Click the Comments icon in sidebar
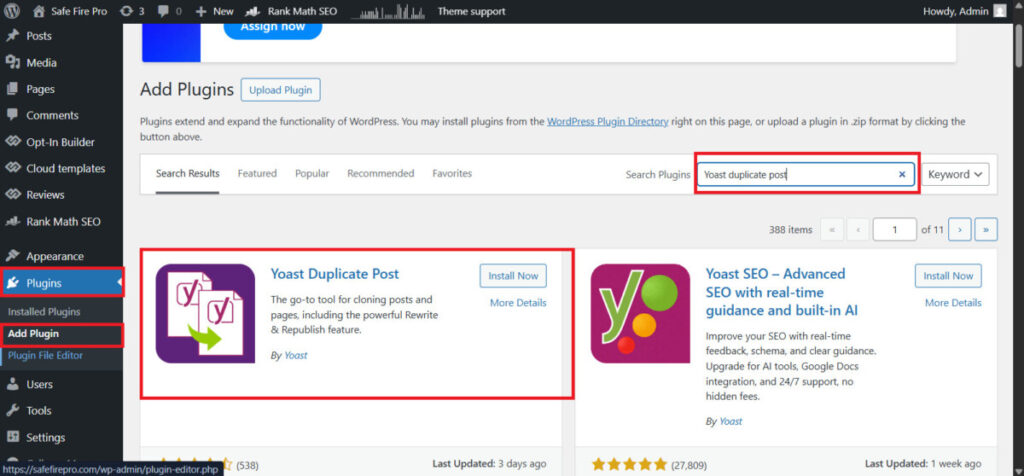The height and width of the screenshot is (476, 1024). tap(12, 115)
